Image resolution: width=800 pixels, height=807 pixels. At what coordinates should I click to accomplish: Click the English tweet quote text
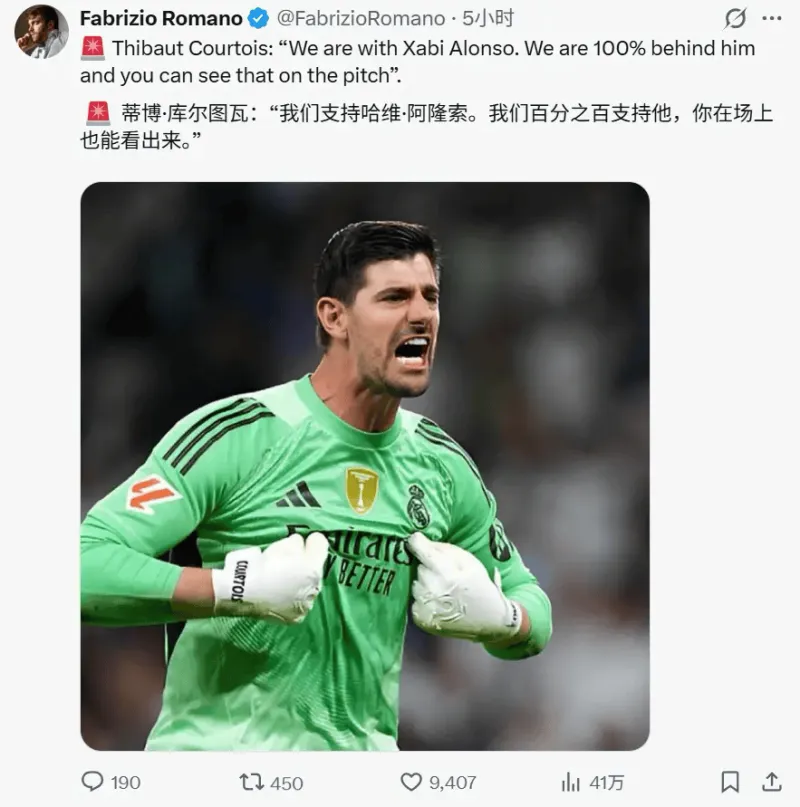418,62
